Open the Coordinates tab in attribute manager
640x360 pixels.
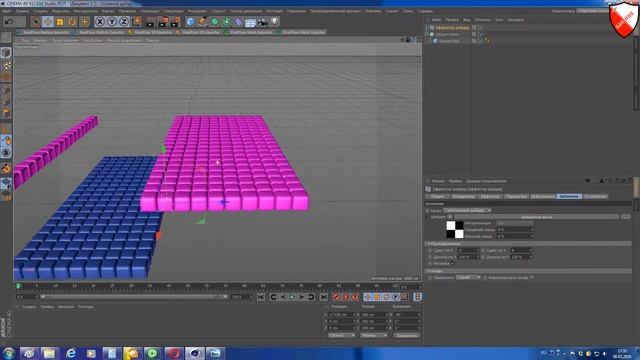pyautogui.click(x=463, y=196)
